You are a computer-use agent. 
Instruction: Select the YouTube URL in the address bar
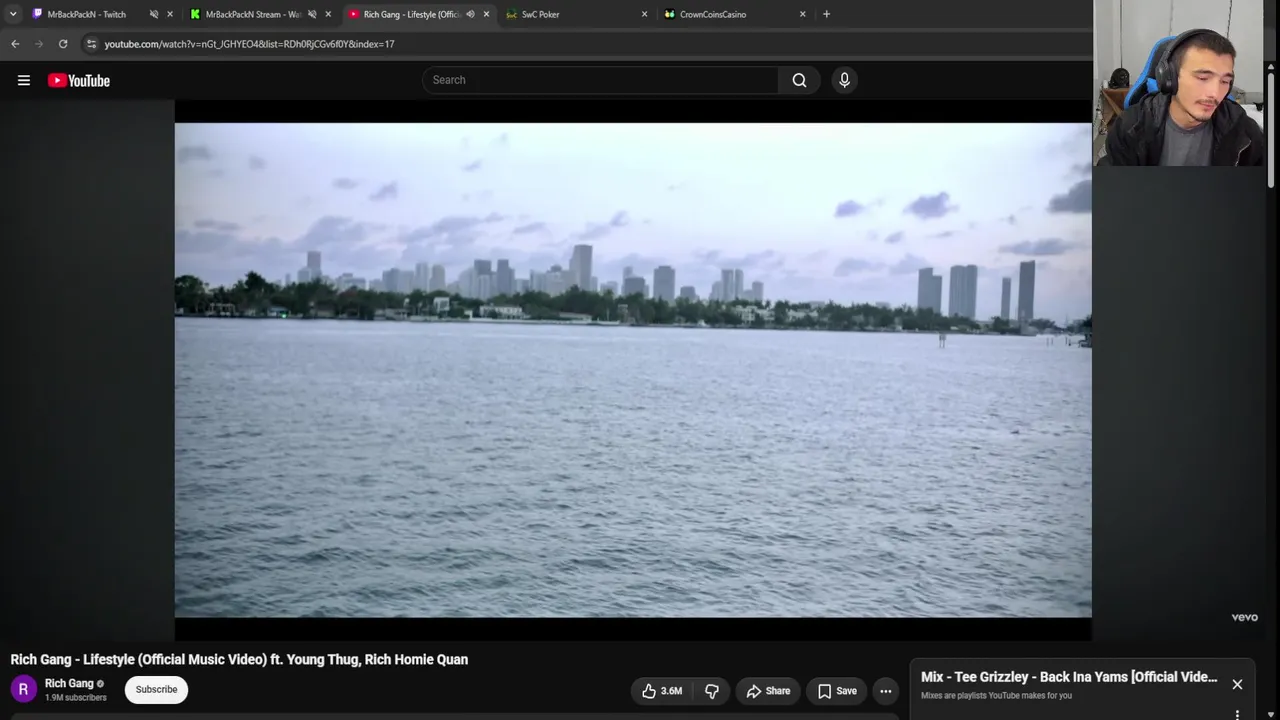pos(249,44)
